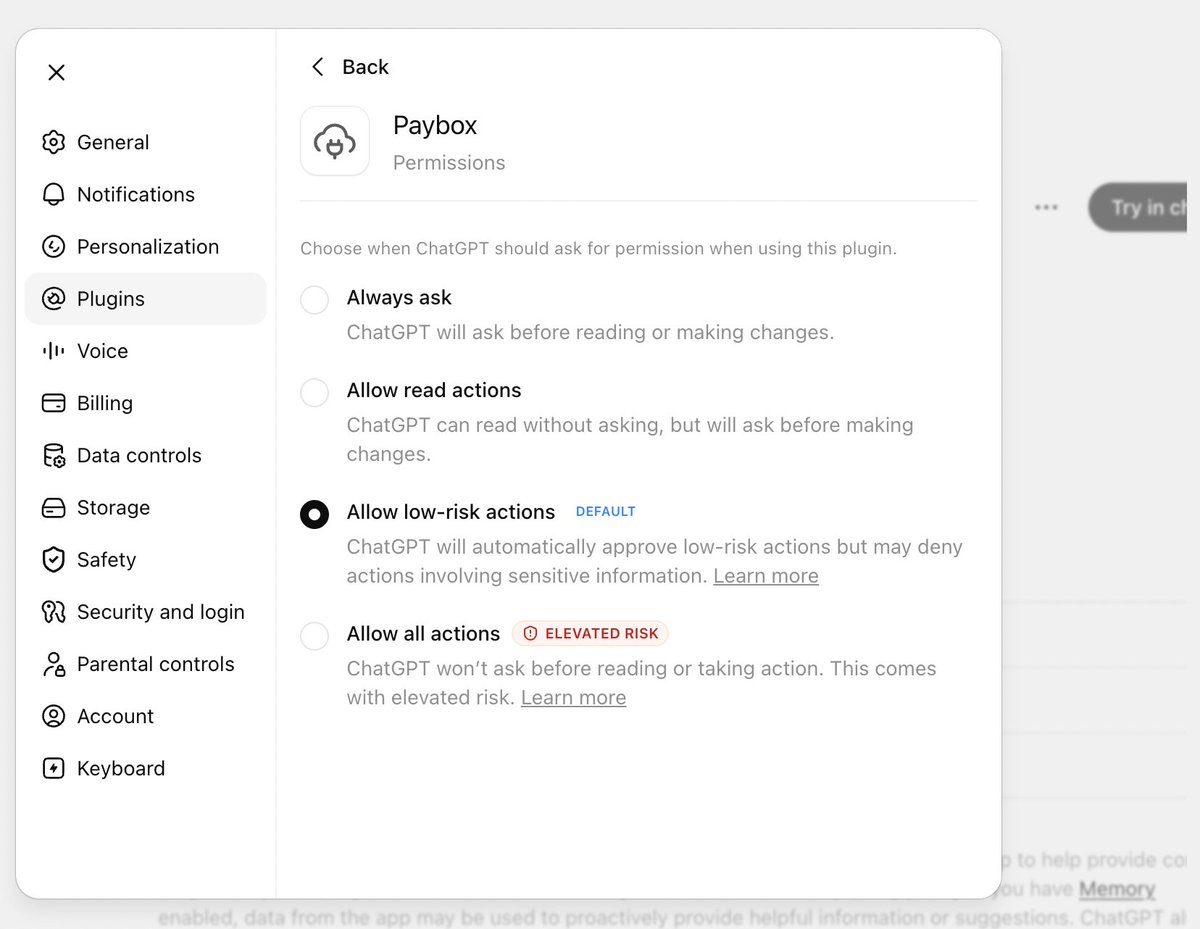Go to Parental controls settings
The image size is (1200, 929).
pyautogui.click(x=145, y=664)
